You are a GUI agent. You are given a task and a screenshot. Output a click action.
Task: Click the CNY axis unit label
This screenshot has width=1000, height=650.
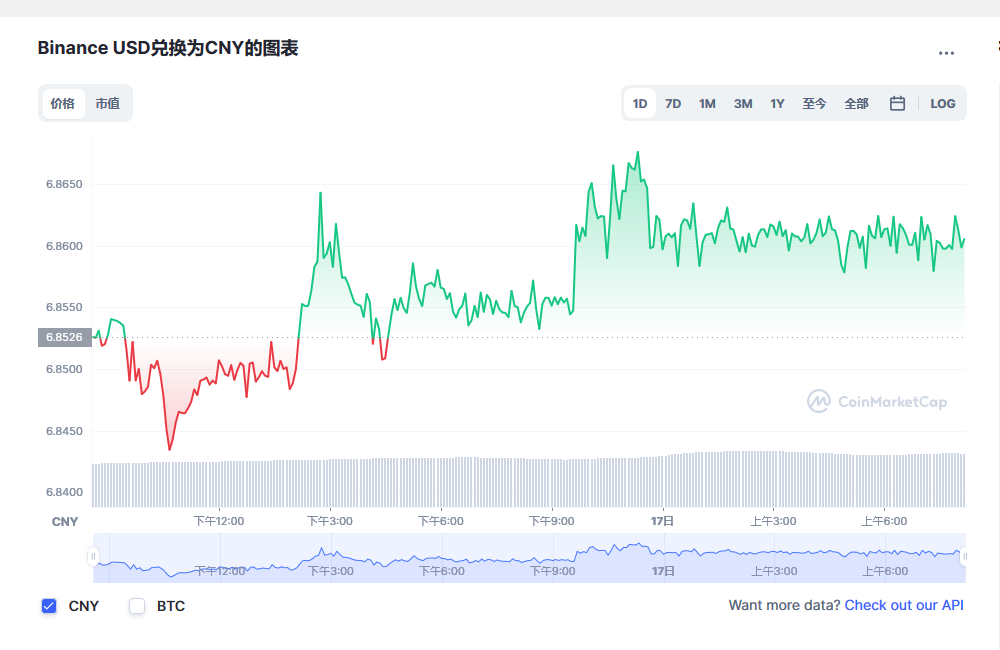[x=64, y=522]
